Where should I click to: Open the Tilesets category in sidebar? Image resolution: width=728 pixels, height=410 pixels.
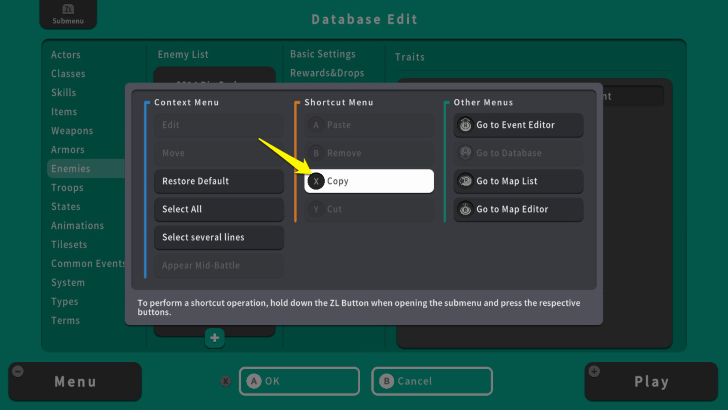69,245
